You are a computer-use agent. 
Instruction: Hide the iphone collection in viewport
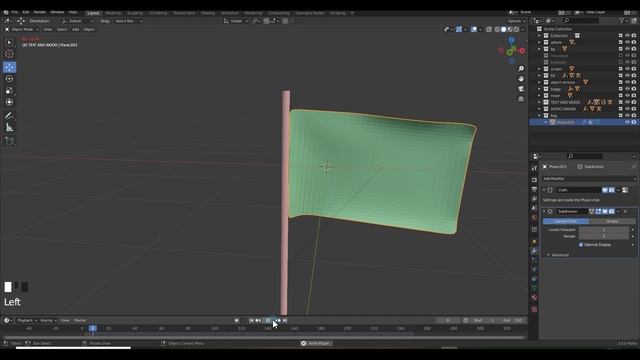(x=627, y=42)
